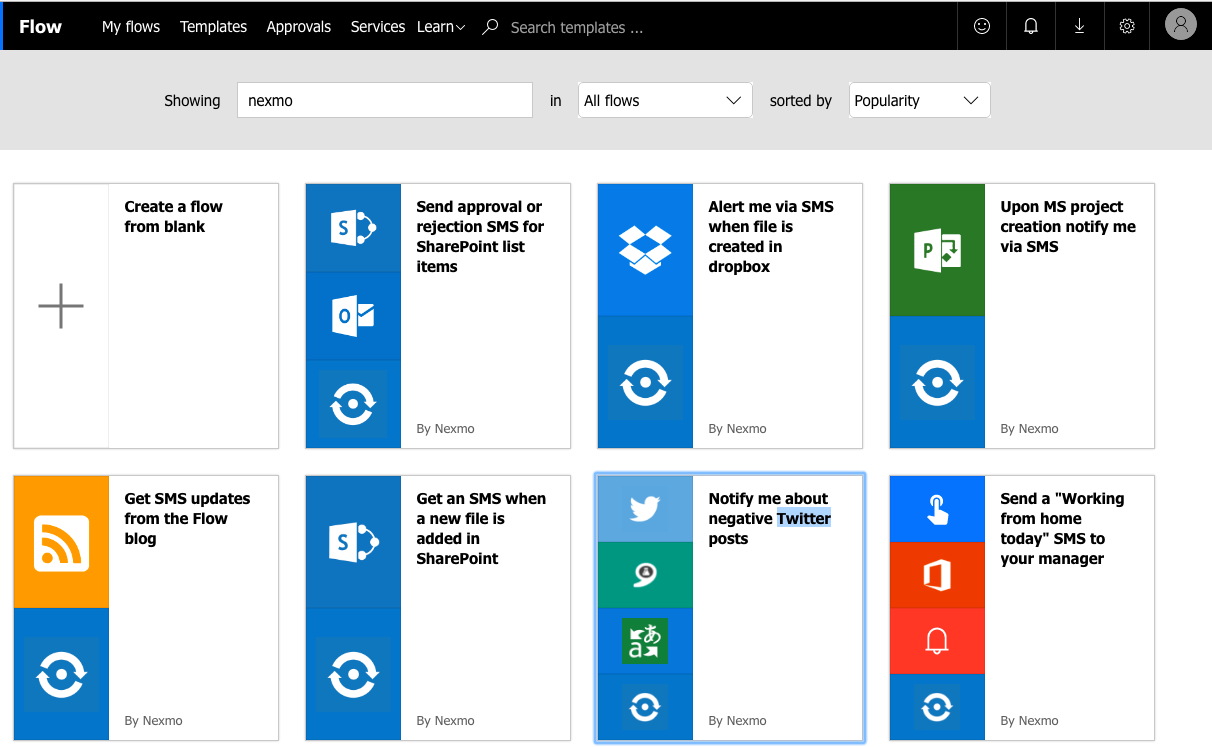Click the orange RSS feed icon
1212x747 pixels.
pyautogui.click(x=61, y=543)
